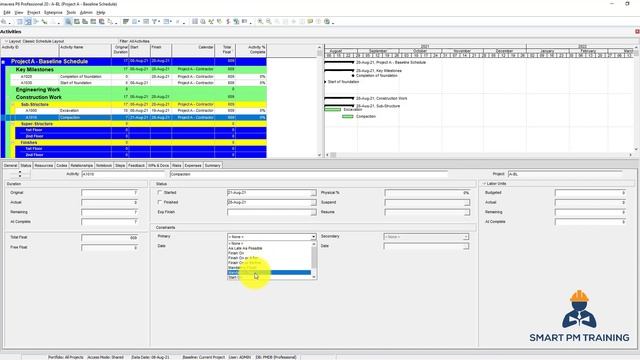Open the Suspend date picker button

point(467,202)
